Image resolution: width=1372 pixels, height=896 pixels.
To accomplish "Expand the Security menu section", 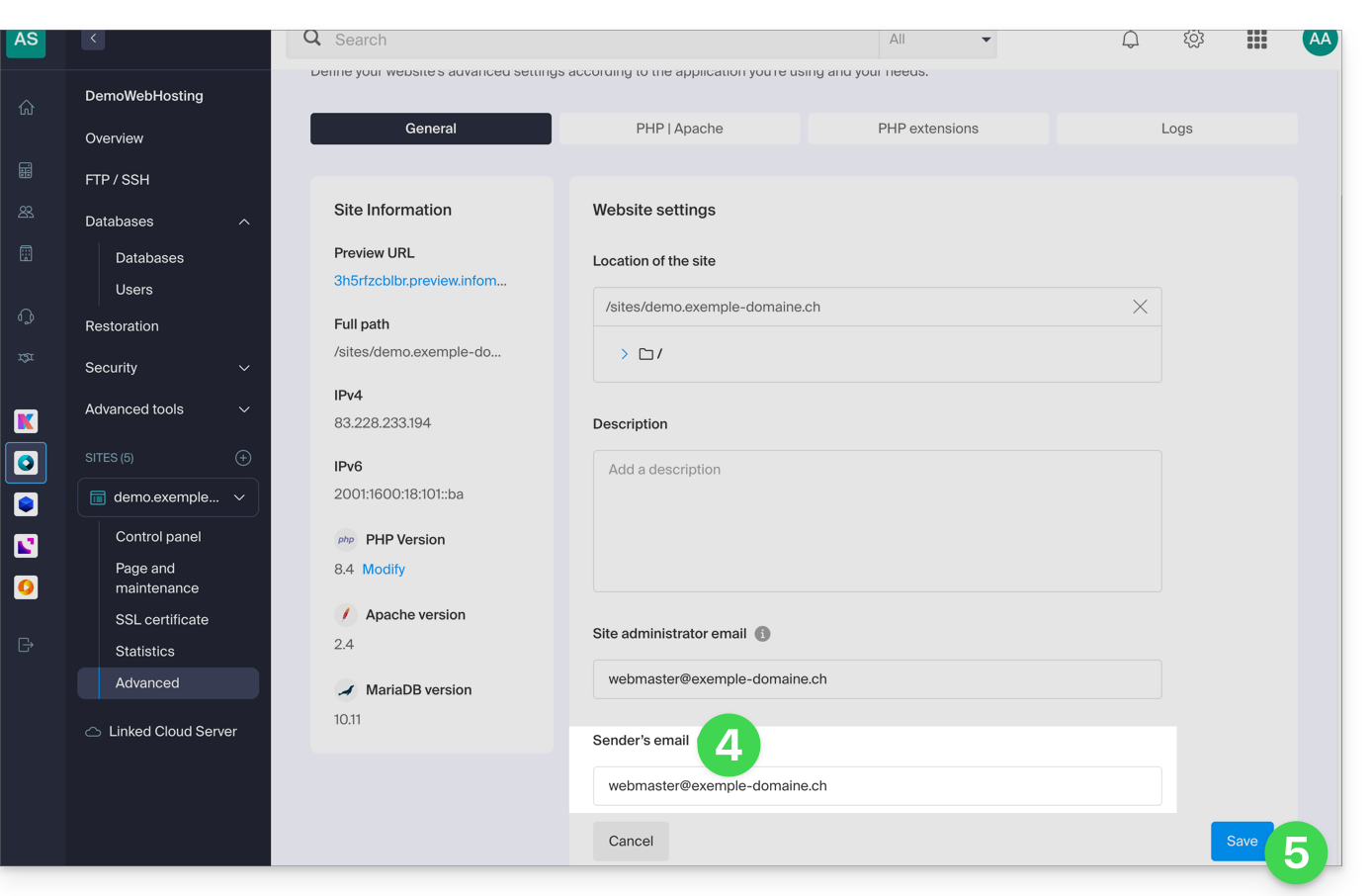I will (244, 368).
